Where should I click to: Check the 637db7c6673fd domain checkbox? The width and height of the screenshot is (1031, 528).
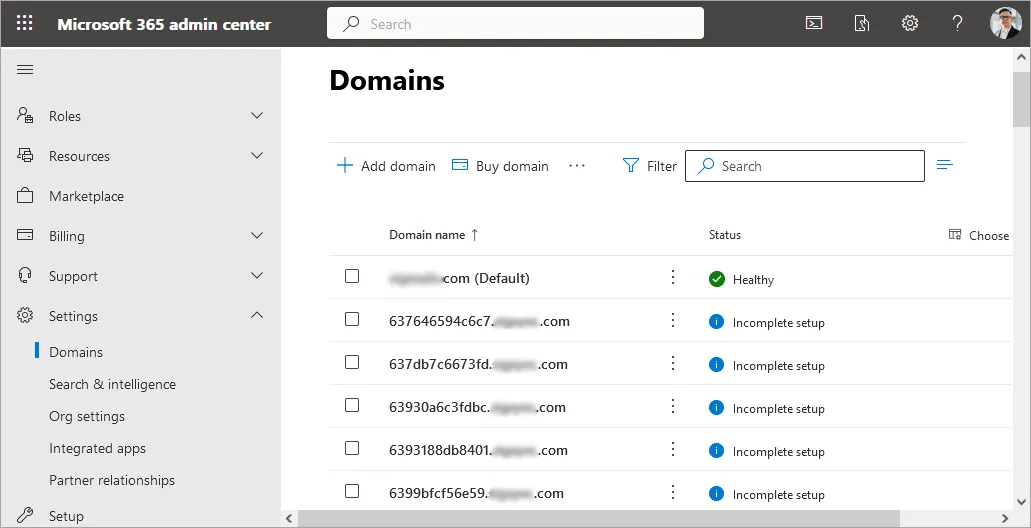(x=352, y=362)
